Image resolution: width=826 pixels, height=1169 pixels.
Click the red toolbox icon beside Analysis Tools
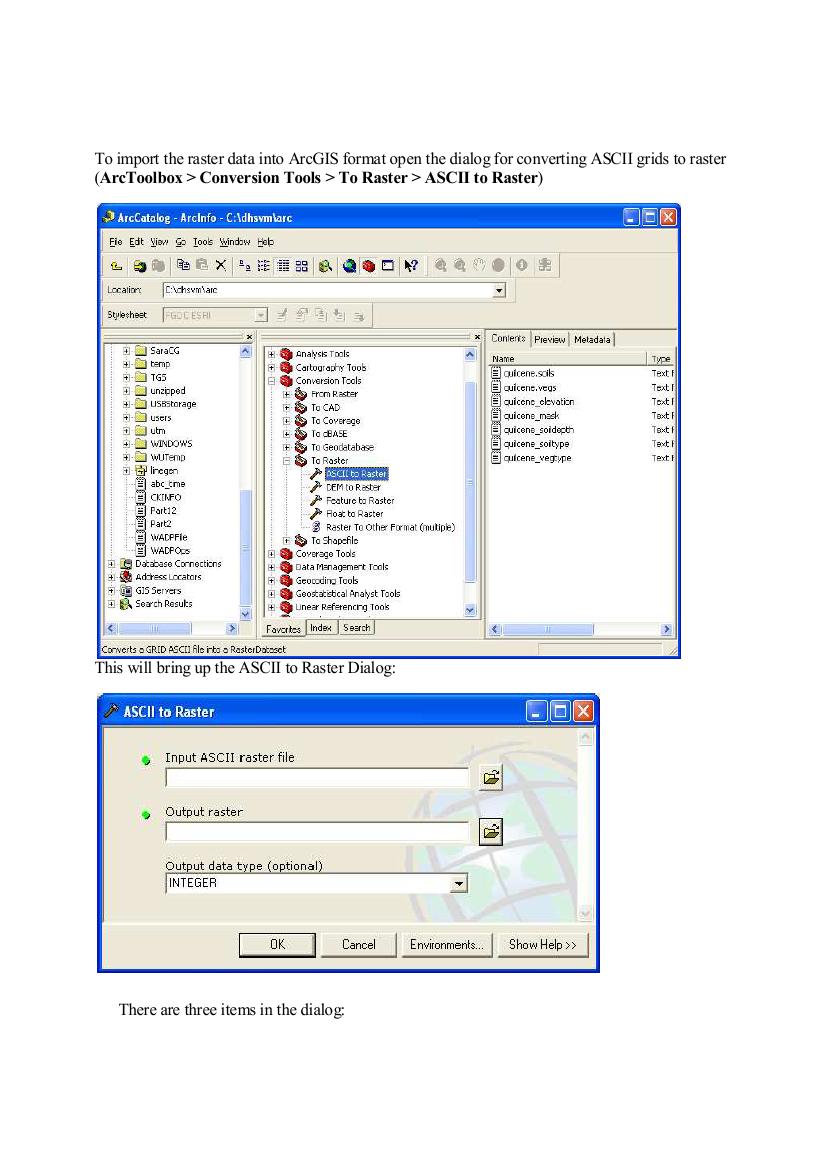[x=286, y=354]
